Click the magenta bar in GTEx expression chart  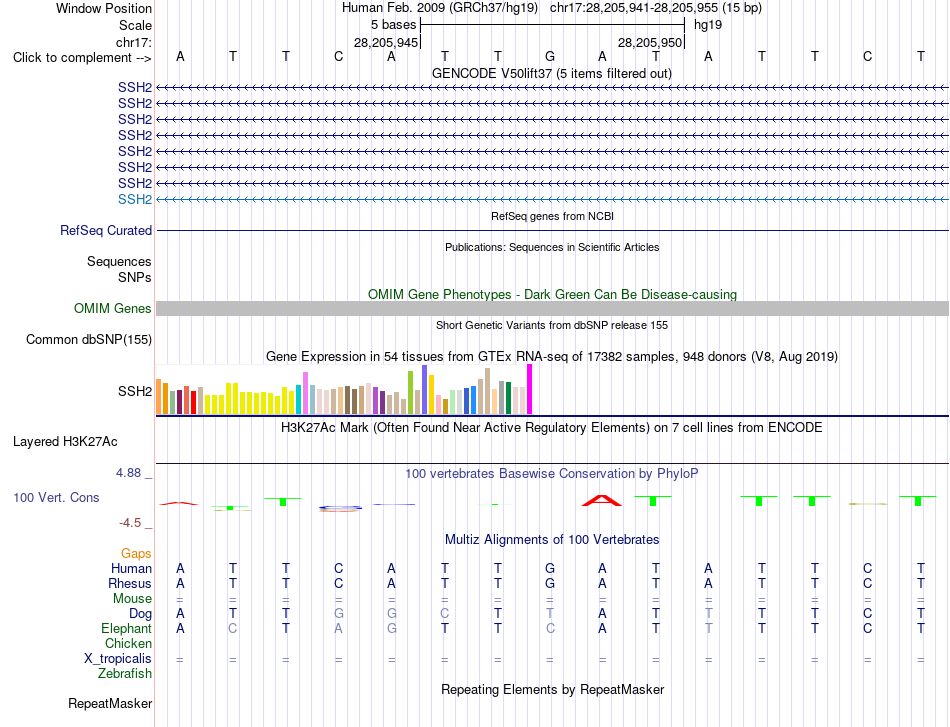click(530, 389)
